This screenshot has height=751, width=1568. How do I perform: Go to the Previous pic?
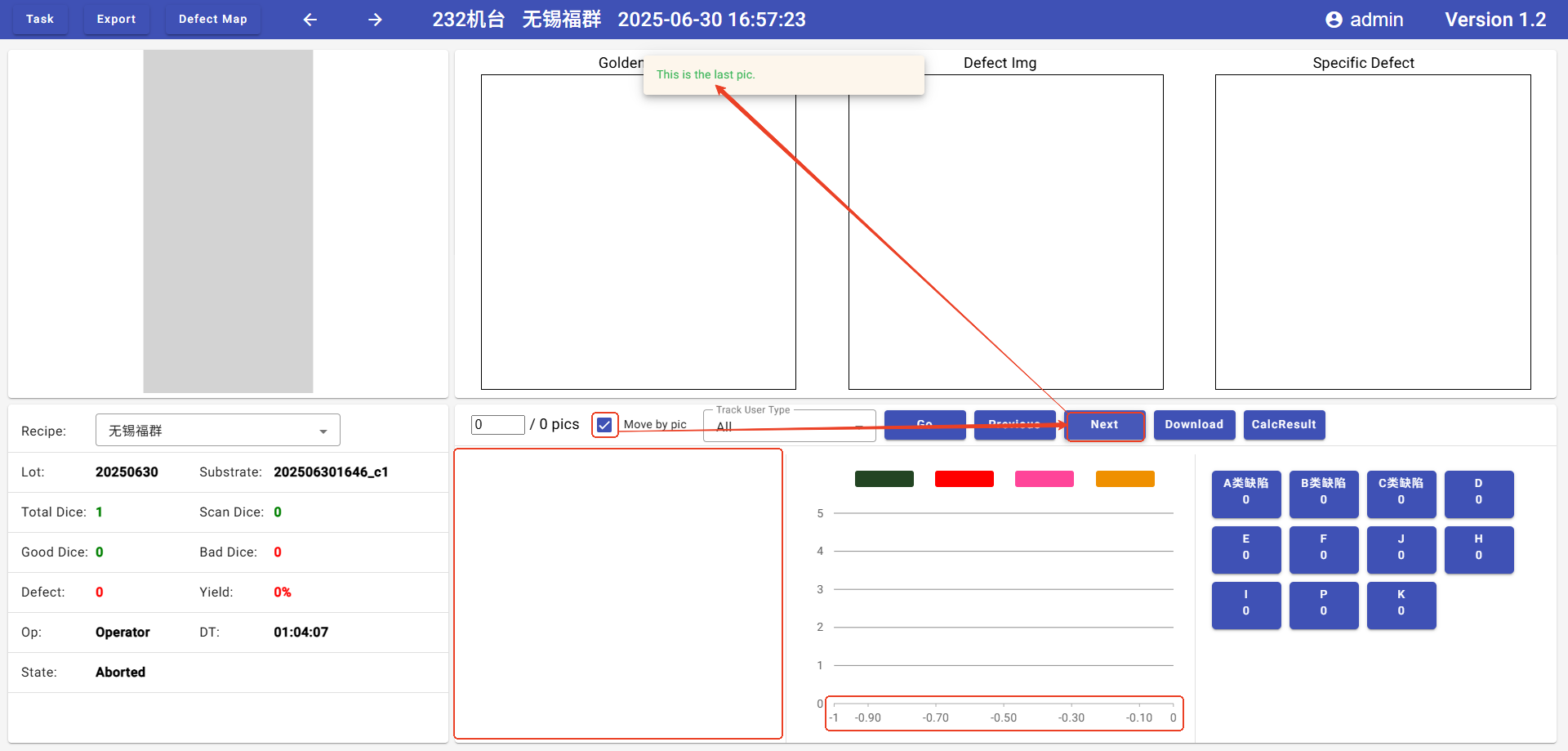pos(1014,425)
